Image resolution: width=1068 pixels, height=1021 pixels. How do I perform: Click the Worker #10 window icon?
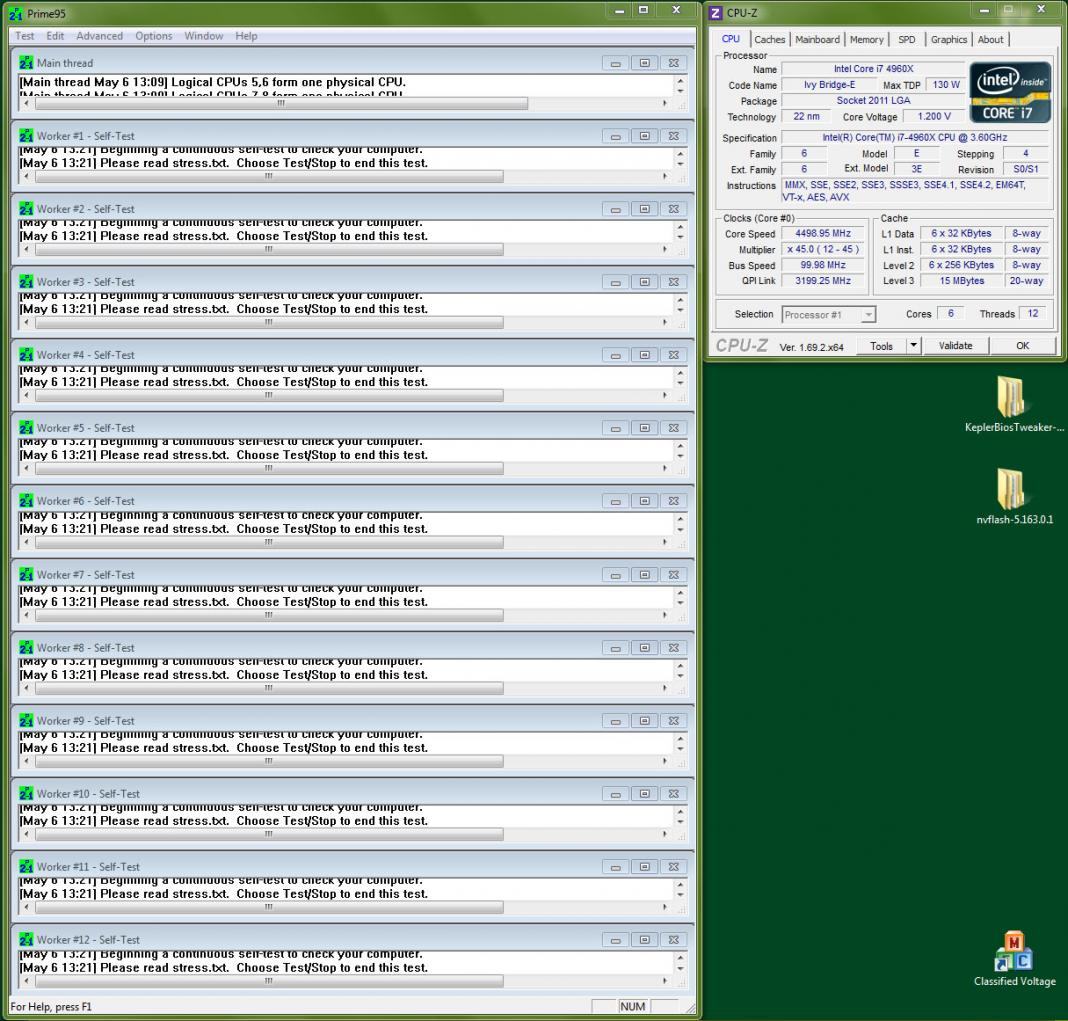(26, 794)
